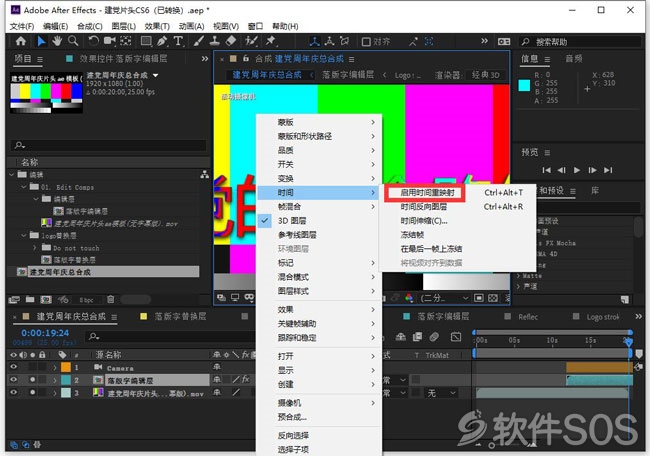Toggle solo switch for layer 2
Viewport: 650px width, 456px height.
32,379
